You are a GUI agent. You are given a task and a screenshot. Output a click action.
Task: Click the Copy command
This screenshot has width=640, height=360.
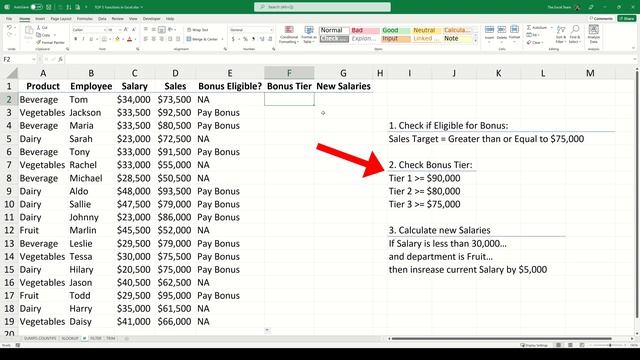tap(44, 35)
